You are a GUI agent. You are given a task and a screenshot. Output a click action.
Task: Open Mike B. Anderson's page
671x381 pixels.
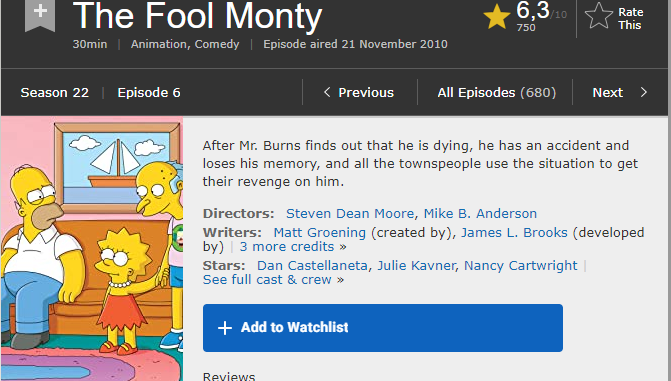click(480, 213)
